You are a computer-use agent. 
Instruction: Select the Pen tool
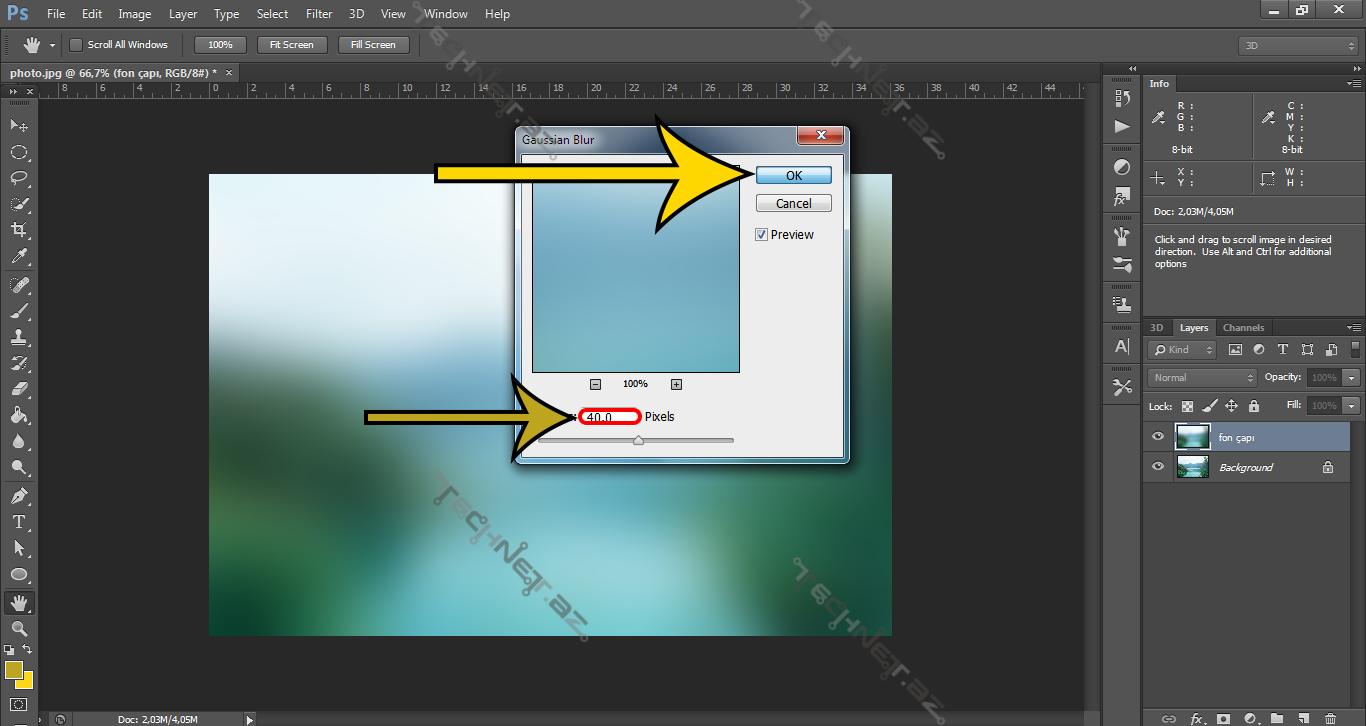pyautogui.click(x=19, y=496)
